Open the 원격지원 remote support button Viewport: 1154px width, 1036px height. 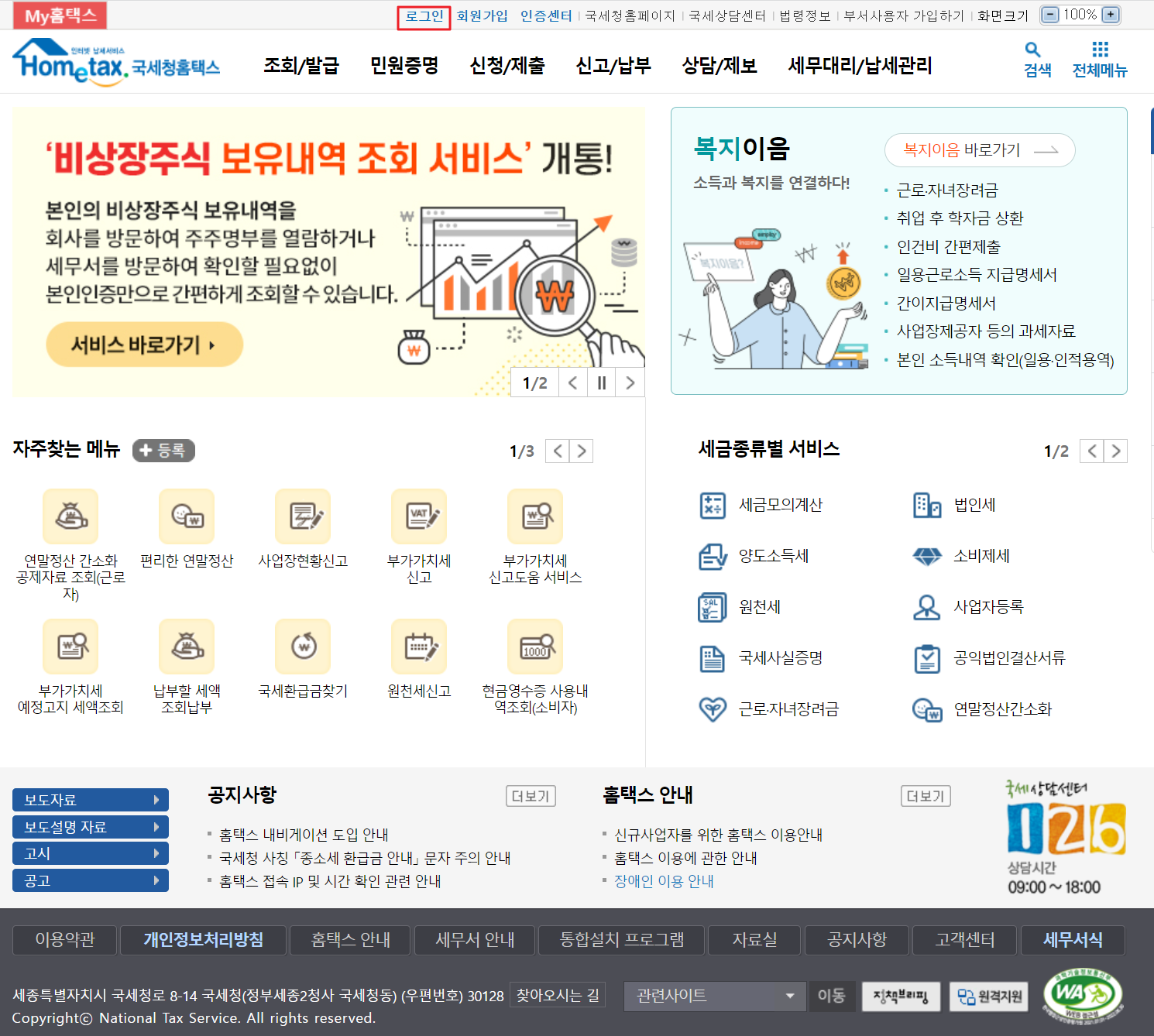click(990, 996)
